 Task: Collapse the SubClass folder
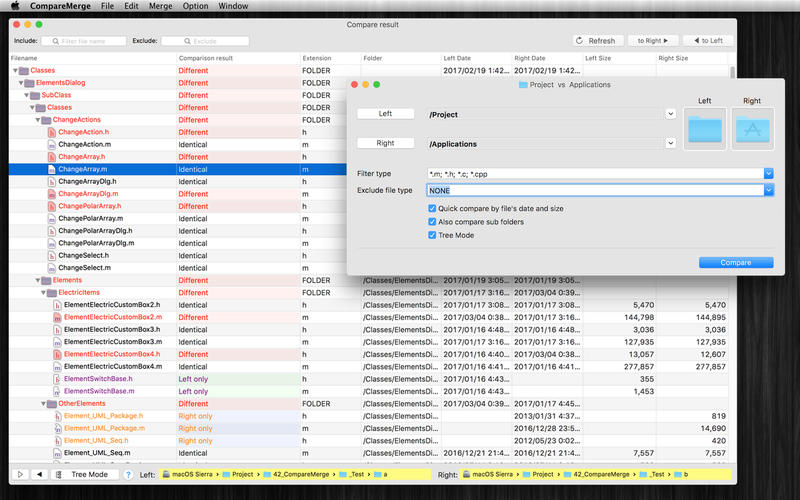tap(27, 95)
